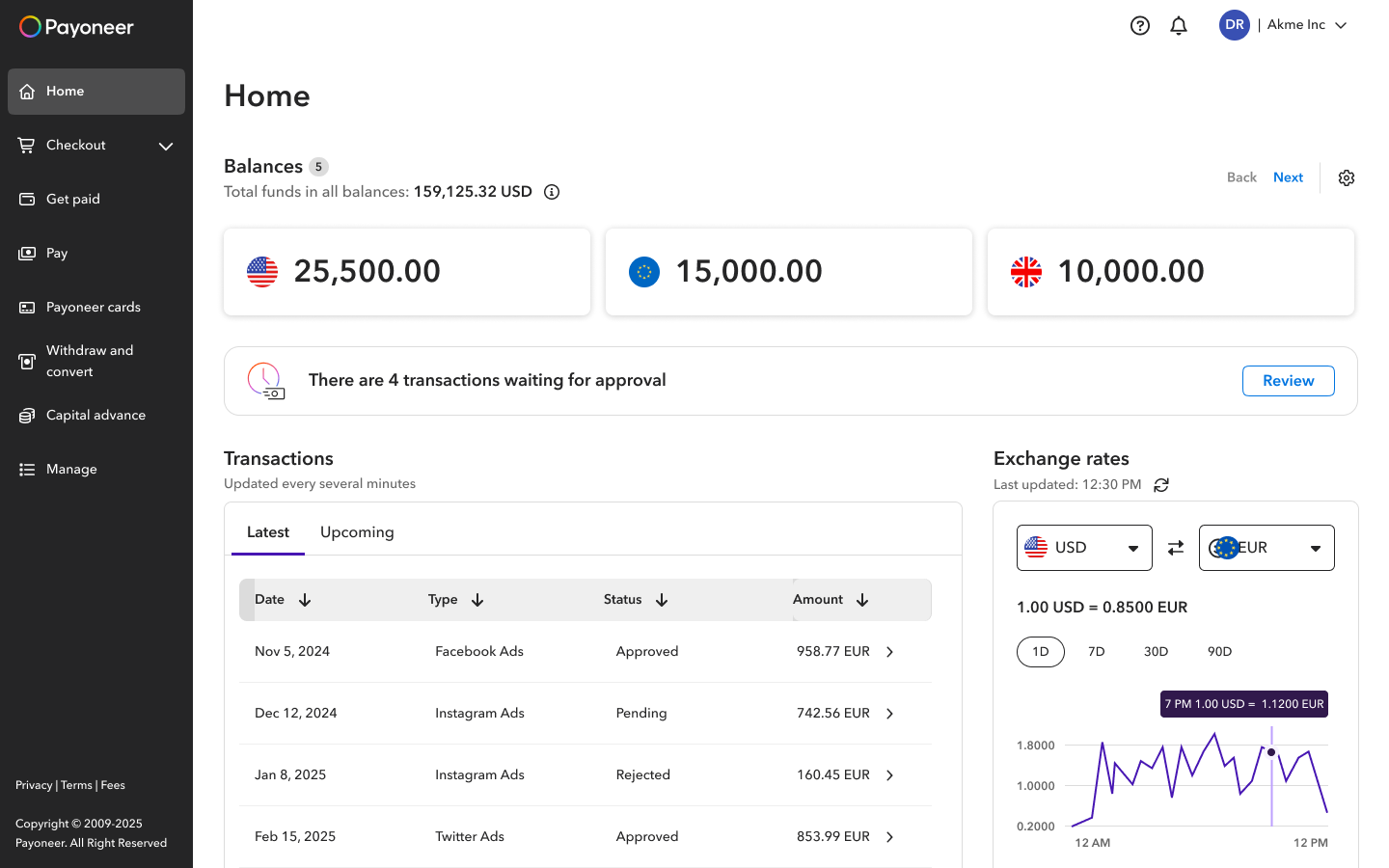This screenshot has height=868, width=1389.
Task: Click Next to see more balances
Action: tap(1288, 177)
